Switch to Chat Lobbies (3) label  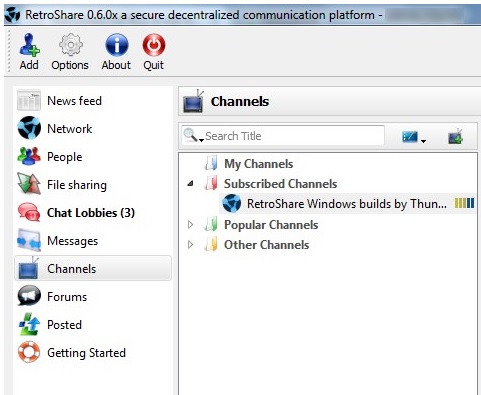pyautogui.click(x=91, y=213)
